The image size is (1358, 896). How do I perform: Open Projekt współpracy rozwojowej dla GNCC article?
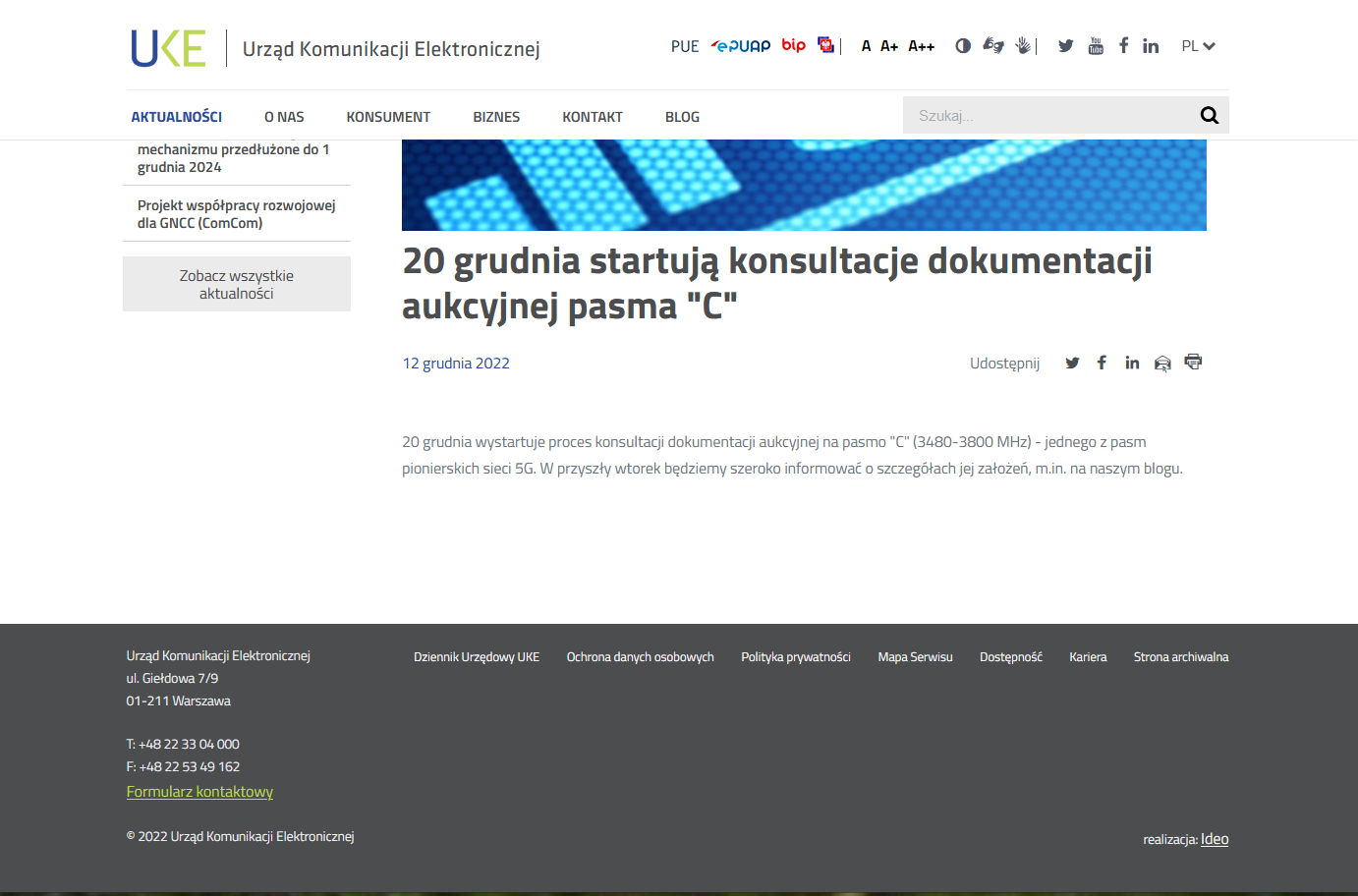click(x=237, y=214)
